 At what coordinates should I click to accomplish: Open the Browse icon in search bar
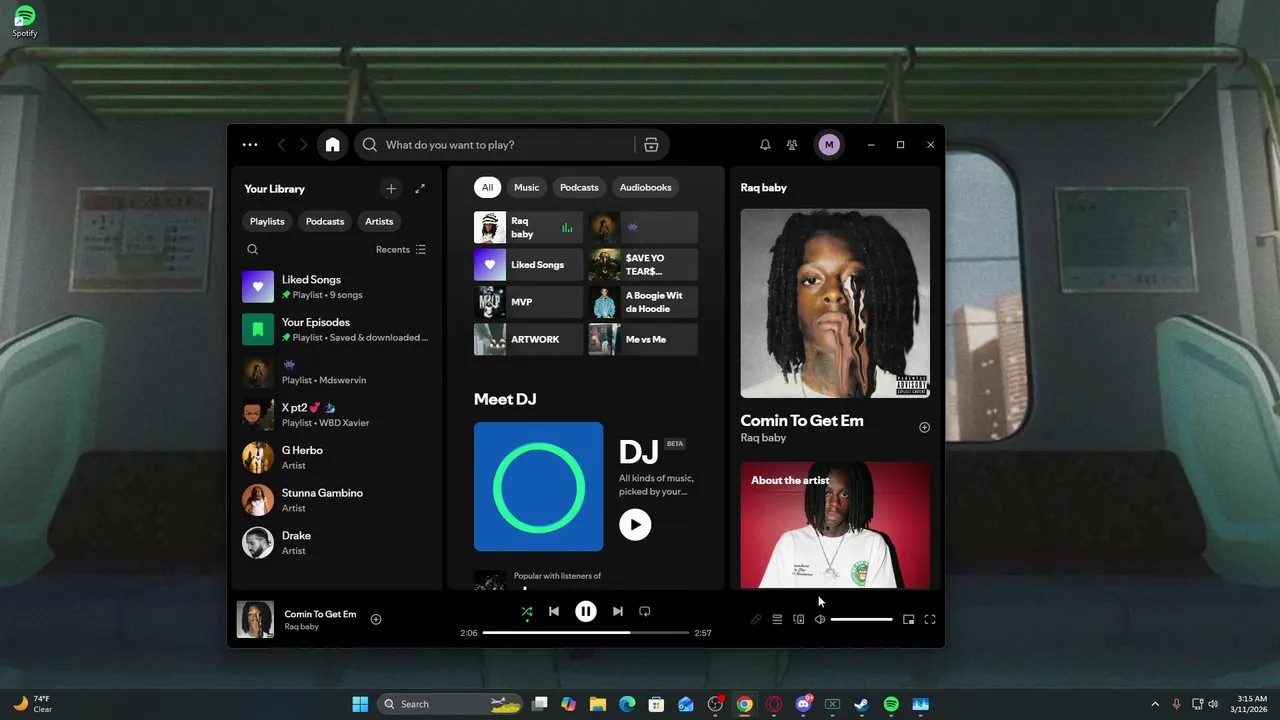tap(651, 145)
